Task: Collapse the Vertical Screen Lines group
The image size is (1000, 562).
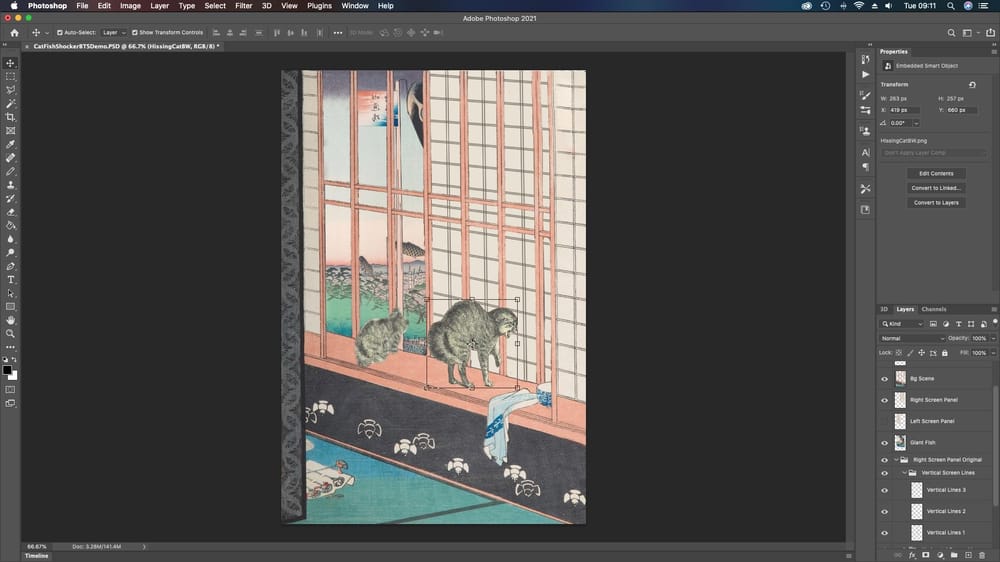Action: [x=904, y=473]
